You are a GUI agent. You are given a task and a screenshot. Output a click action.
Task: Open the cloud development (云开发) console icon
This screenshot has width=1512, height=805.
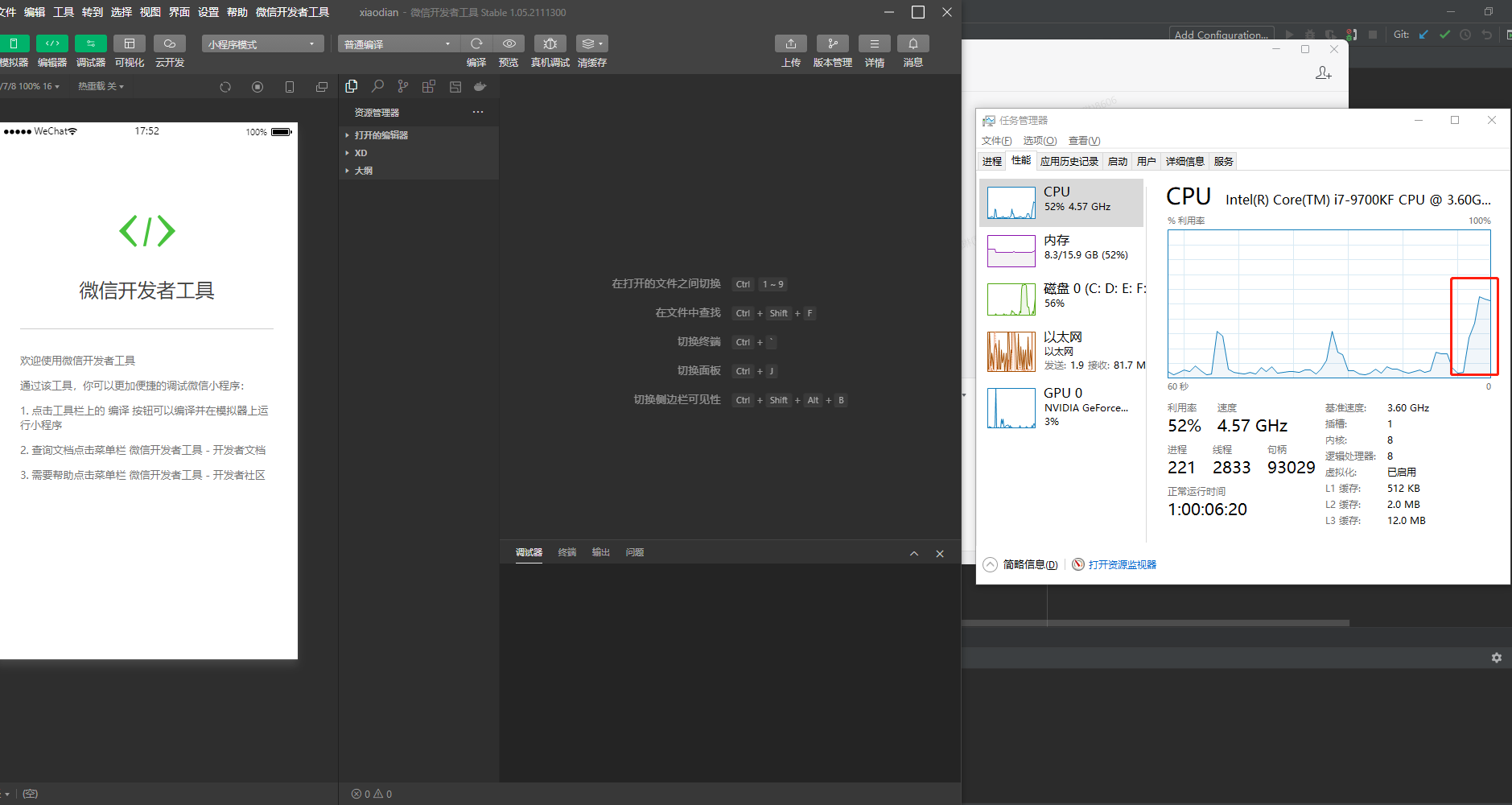[x=170, y=43]
